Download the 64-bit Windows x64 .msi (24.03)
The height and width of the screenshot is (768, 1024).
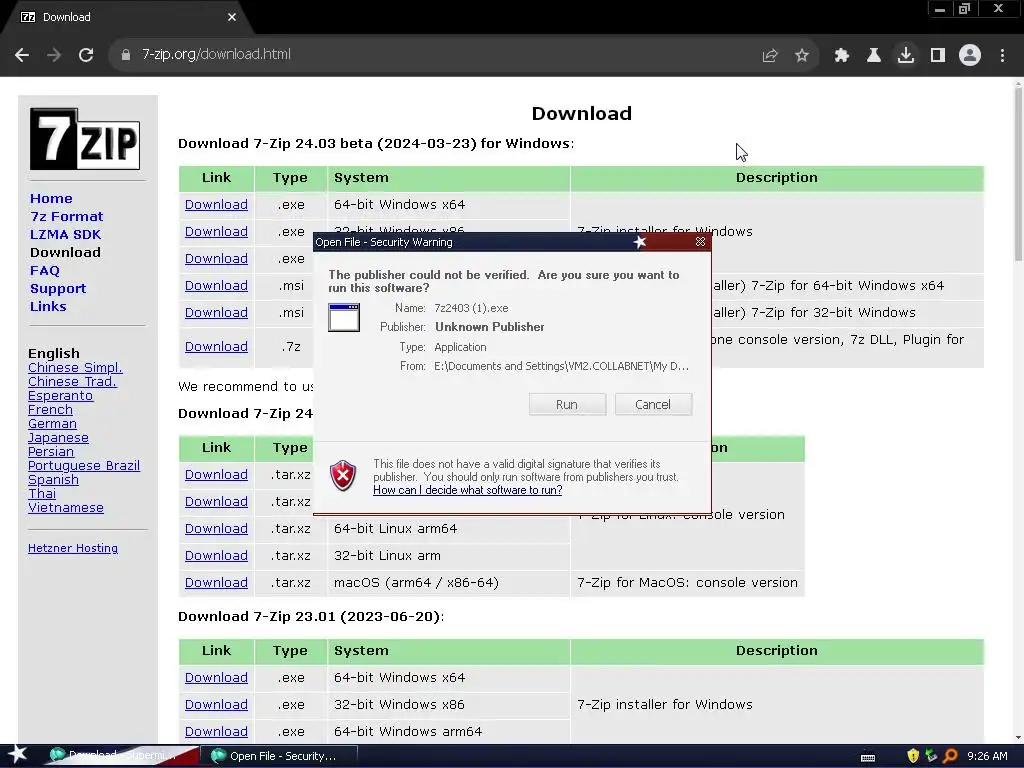tap(216, 285)
